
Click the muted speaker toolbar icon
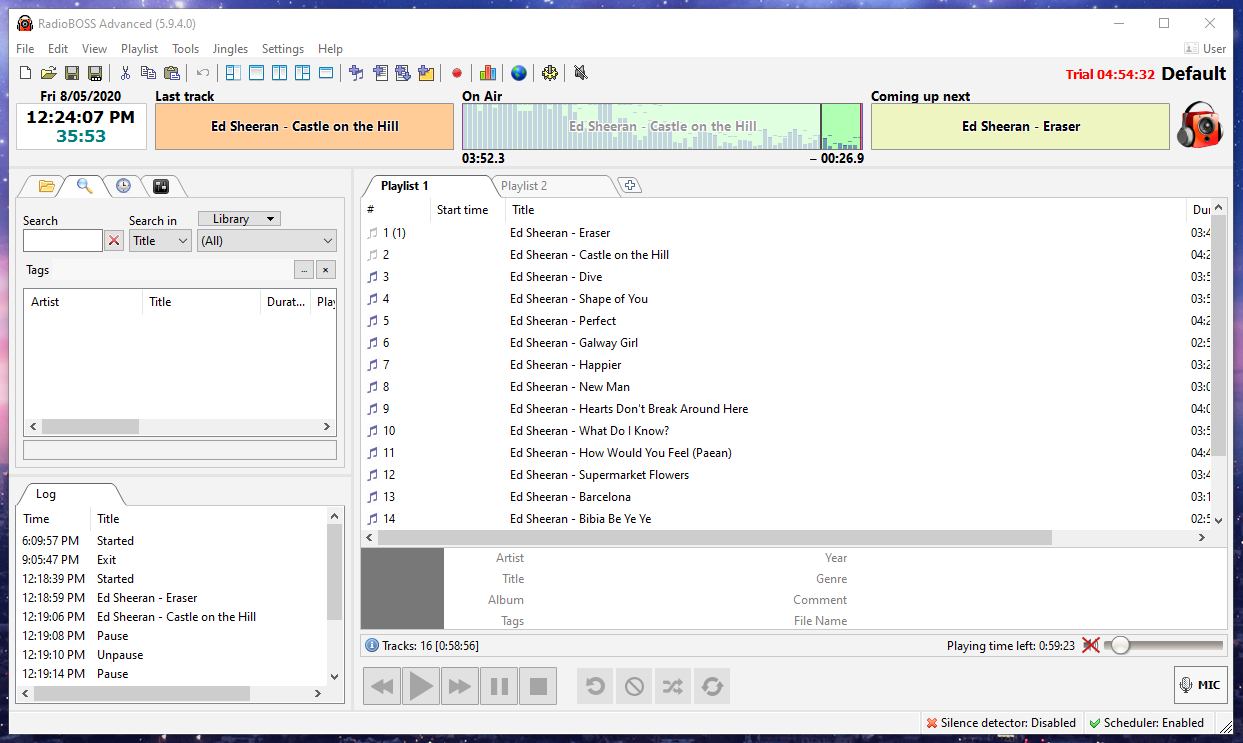tap(580, 73)
